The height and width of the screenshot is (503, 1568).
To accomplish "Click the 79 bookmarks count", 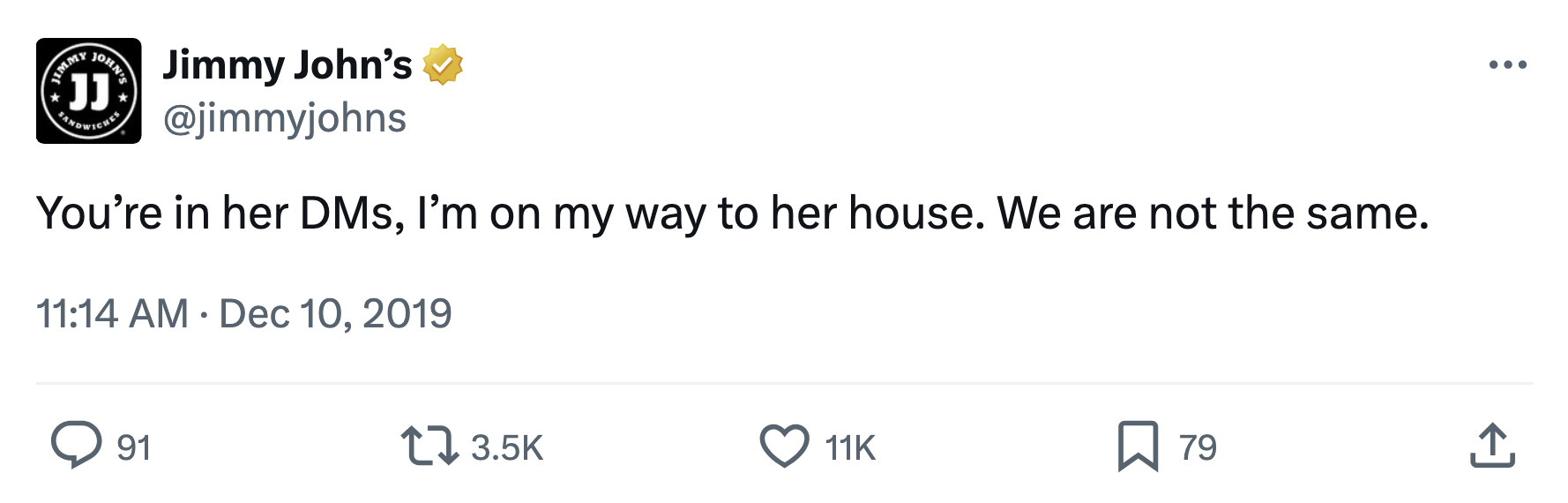I will [1198, 447].
